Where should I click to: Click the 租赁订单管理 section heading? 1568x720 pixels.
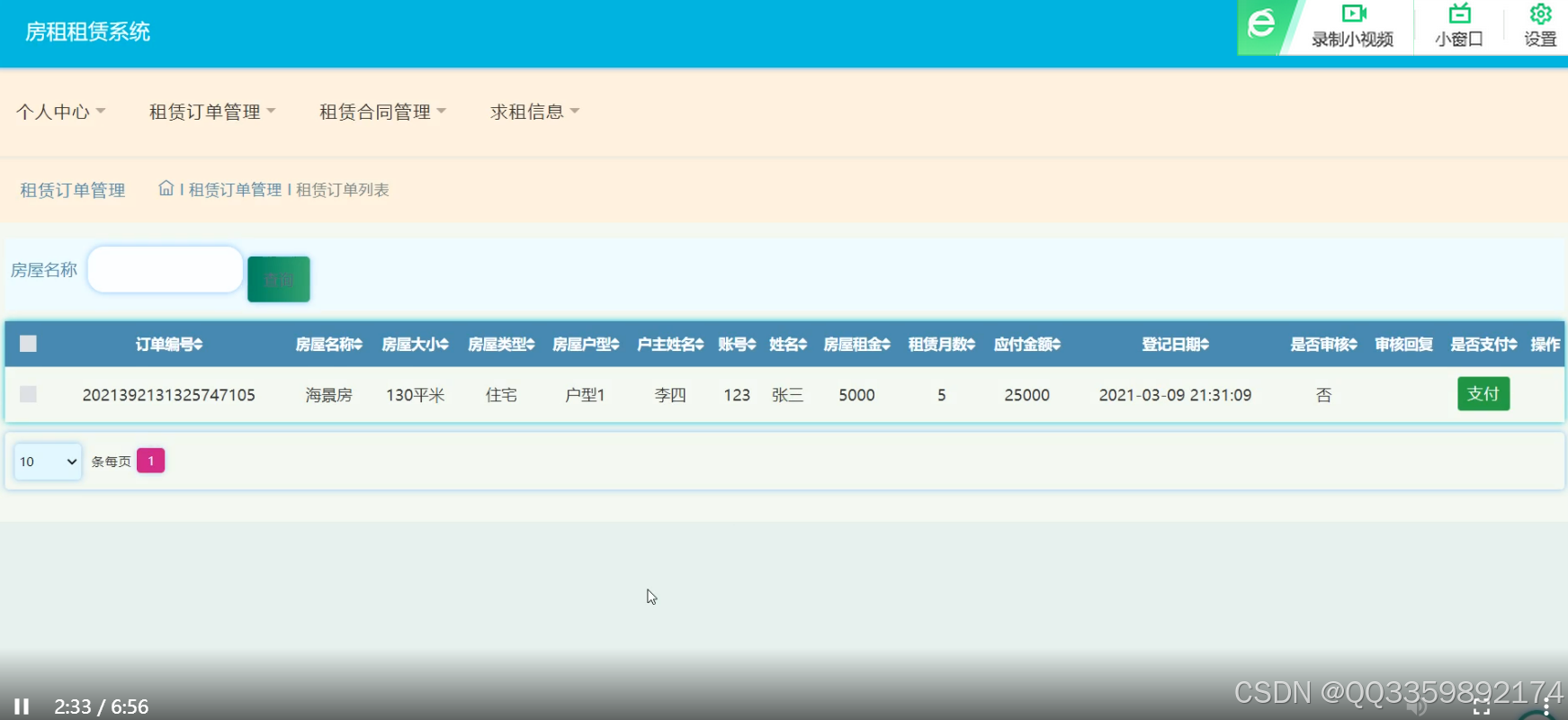tap(73, 190)
